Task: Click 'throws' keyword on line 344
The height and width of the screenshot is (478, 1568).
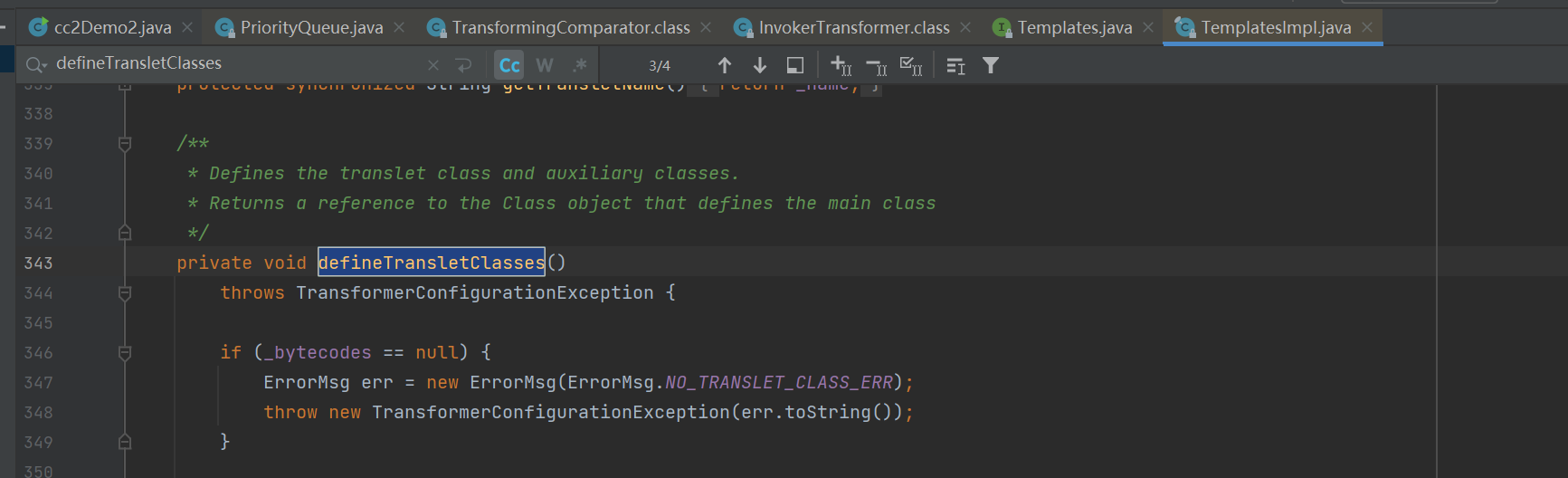Action: 252,292
